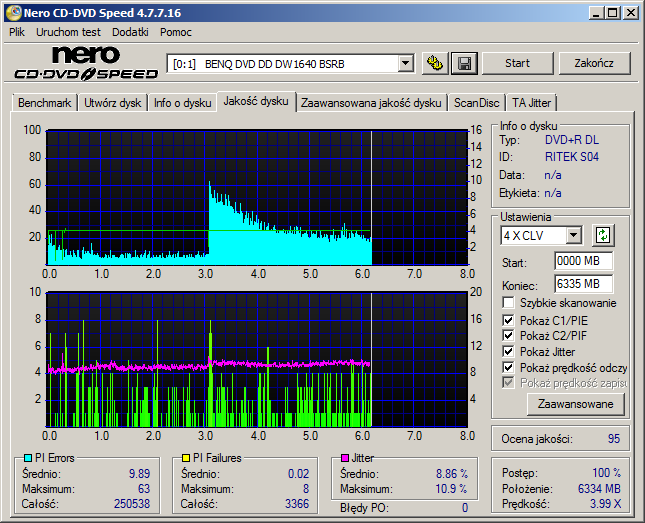
Task: Click the Koniec 6335 MB field
Action: 583,284
